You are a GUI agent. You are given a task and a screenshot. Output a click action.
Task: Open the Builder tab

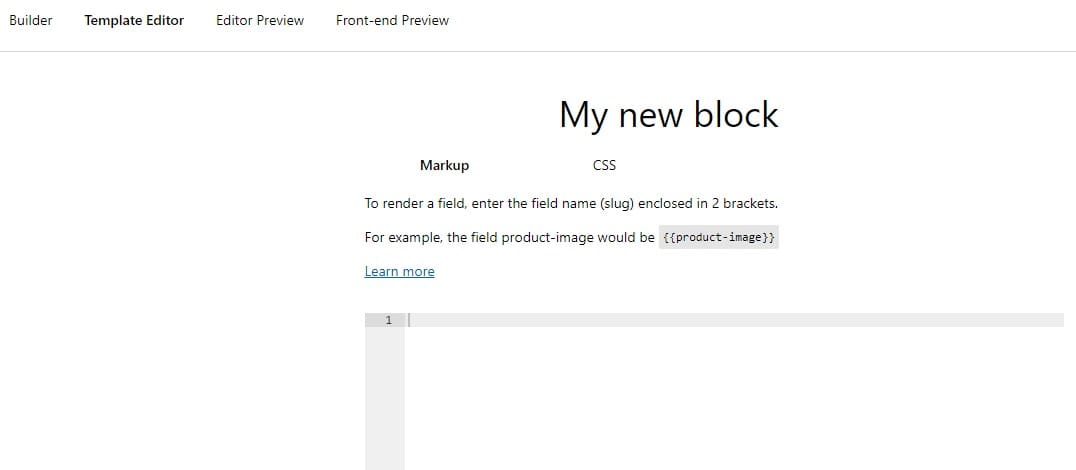point(30,21)
